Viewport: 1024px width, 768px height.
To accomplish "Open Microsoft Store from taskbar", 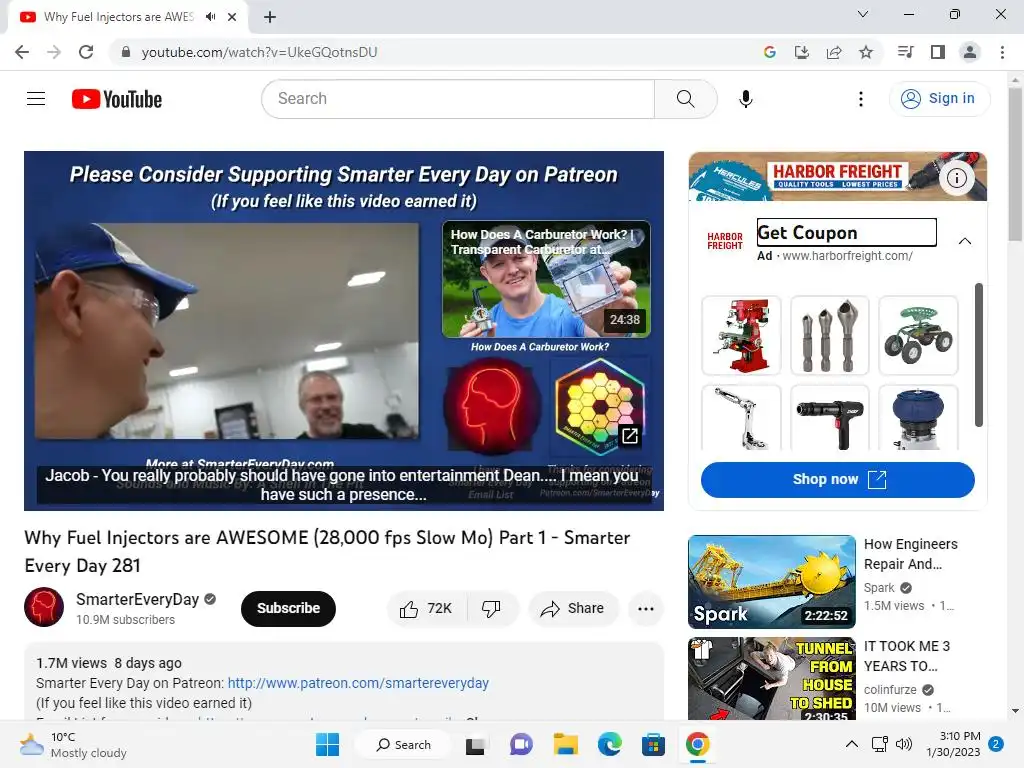I will point(653,744).
